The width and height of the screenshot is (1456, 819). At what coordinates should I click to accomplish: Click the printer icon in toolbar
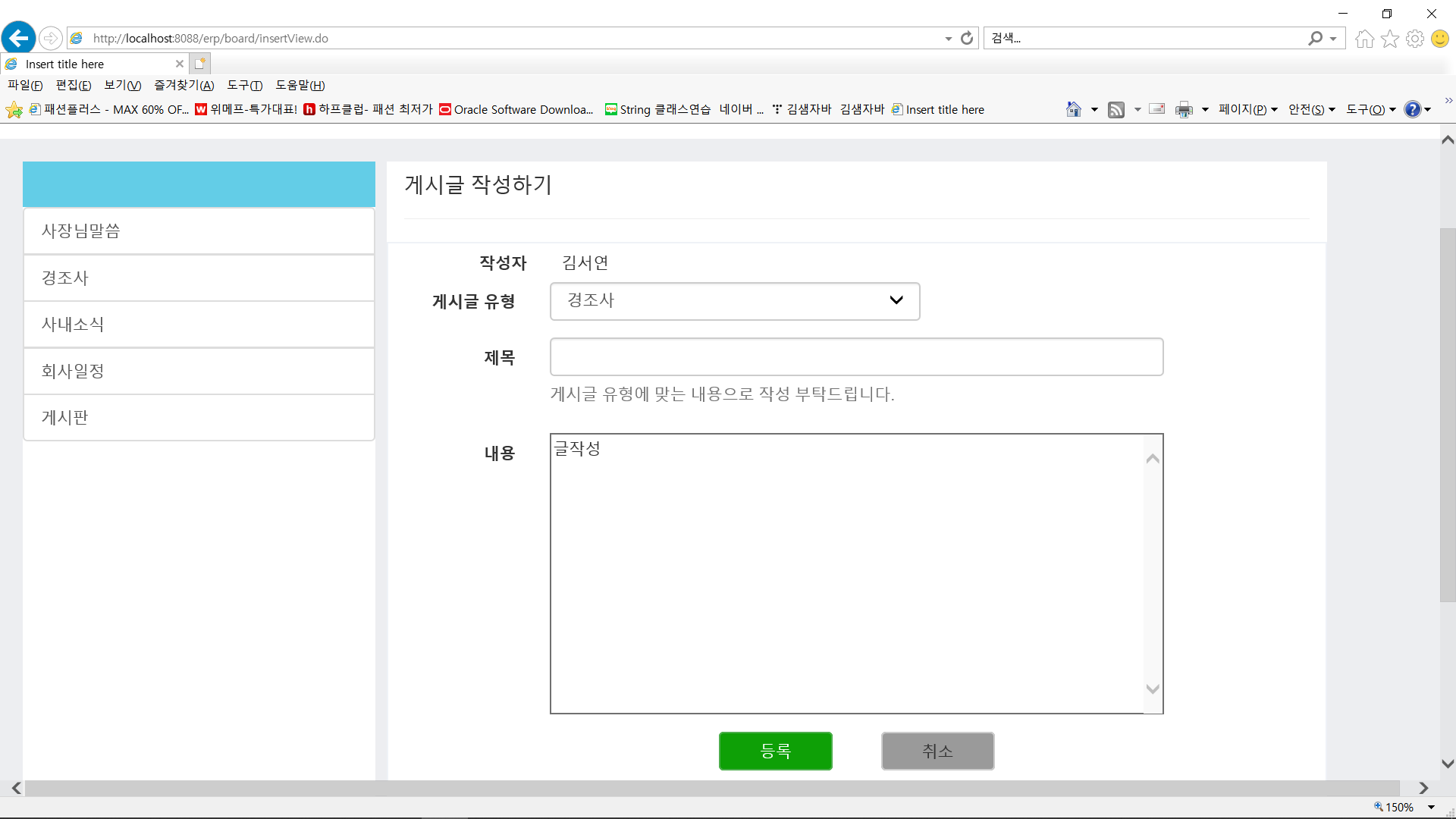[1184, 110]
